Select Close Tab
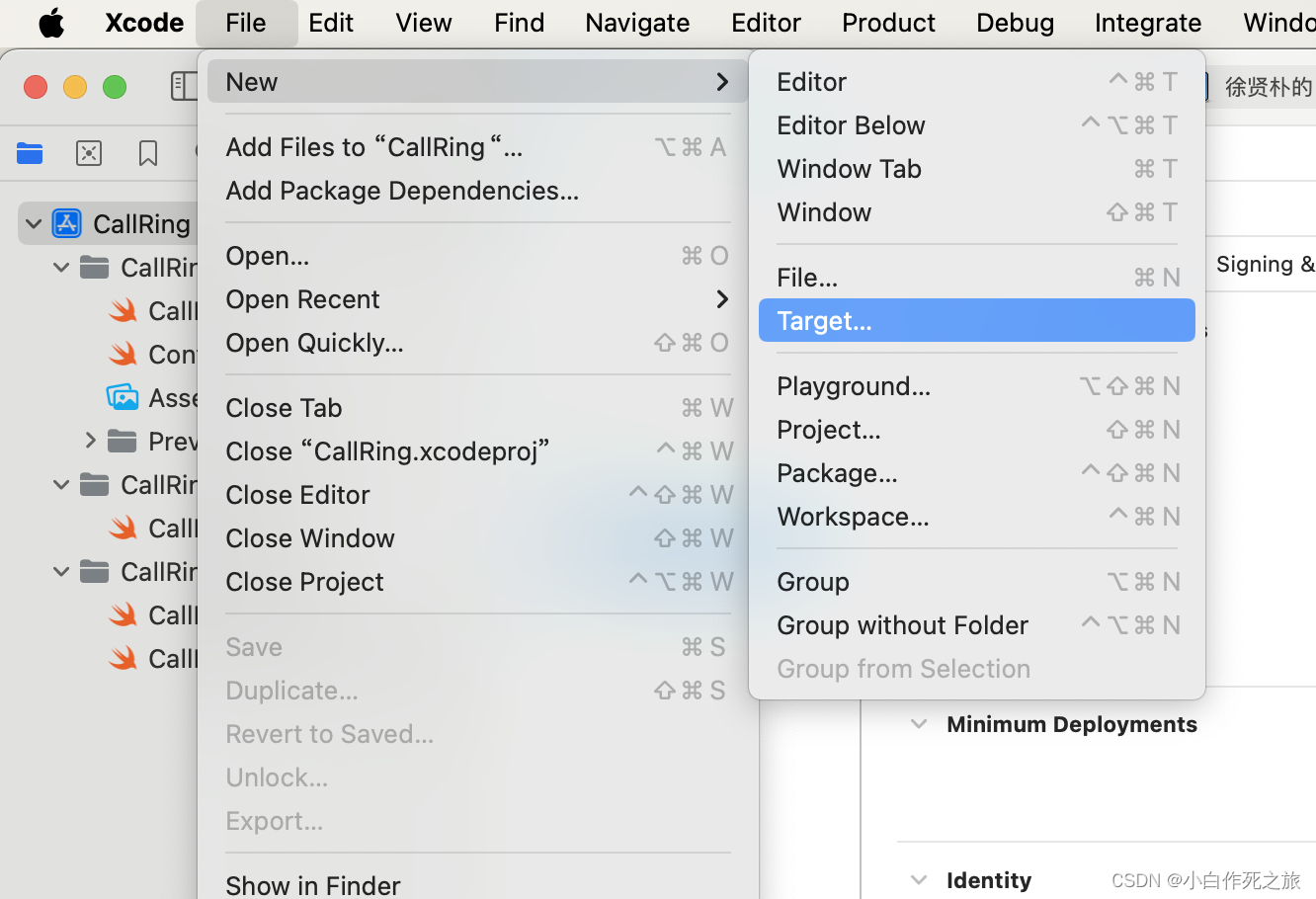Viewport: 1316px width, 899px height. 478,408
